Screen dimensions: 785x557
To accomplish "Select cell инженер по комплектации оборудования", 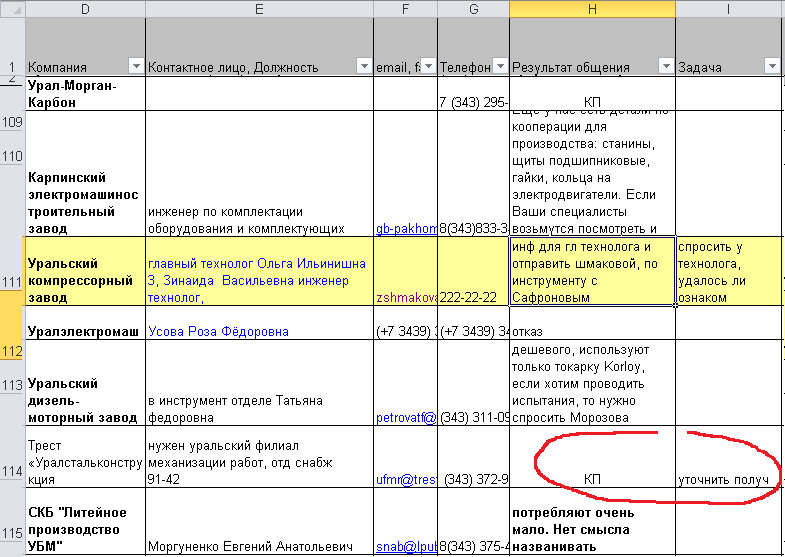I will click(259, 174).
